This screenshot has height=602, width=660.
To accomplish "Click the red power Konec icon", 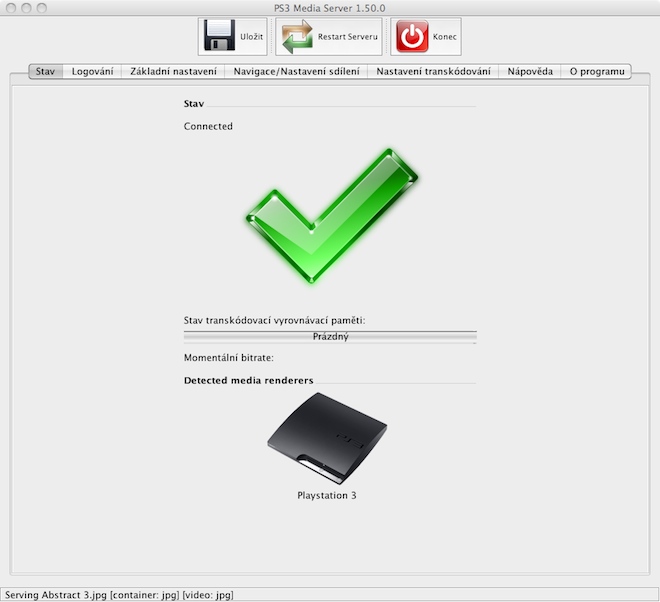I will [412, 36].
